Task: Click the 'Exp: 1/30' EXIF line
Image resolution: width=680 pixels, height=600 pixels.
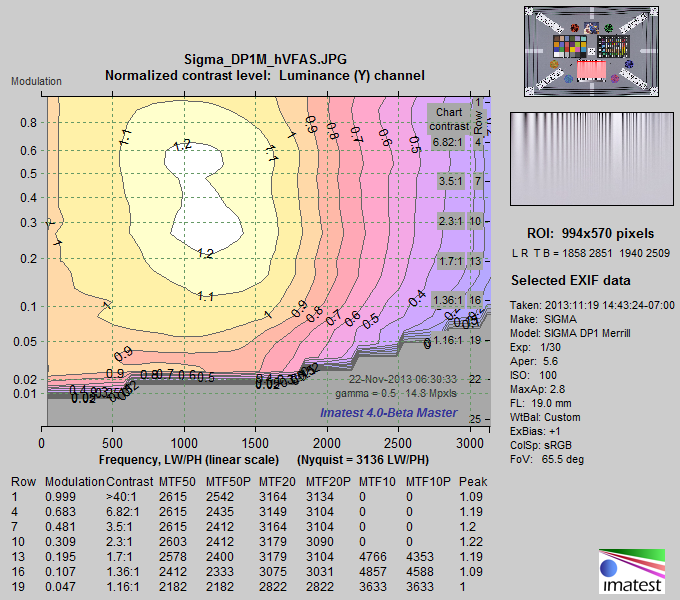Action: coord(535,347)
